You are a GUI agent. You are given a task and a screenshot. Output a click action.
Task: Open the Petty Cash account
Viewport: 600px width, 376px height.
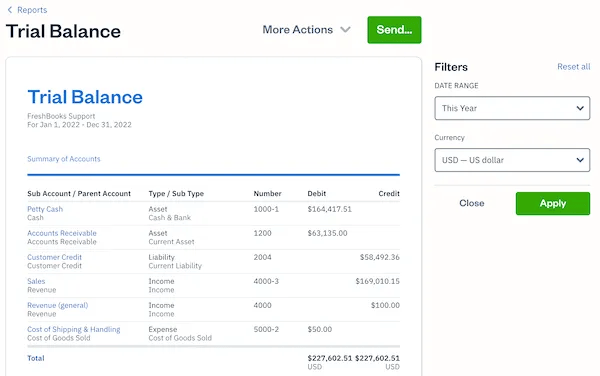[45, 209]
